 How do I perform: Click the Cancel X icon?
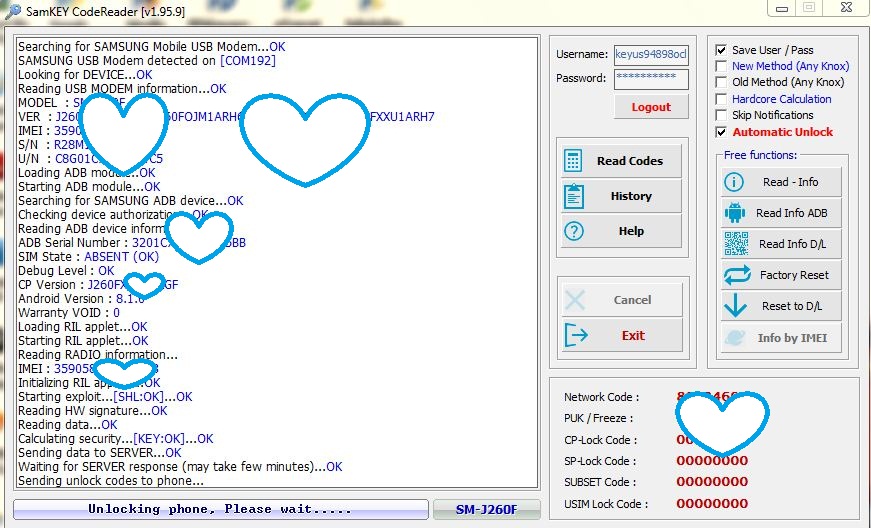(x=575, y=300)
